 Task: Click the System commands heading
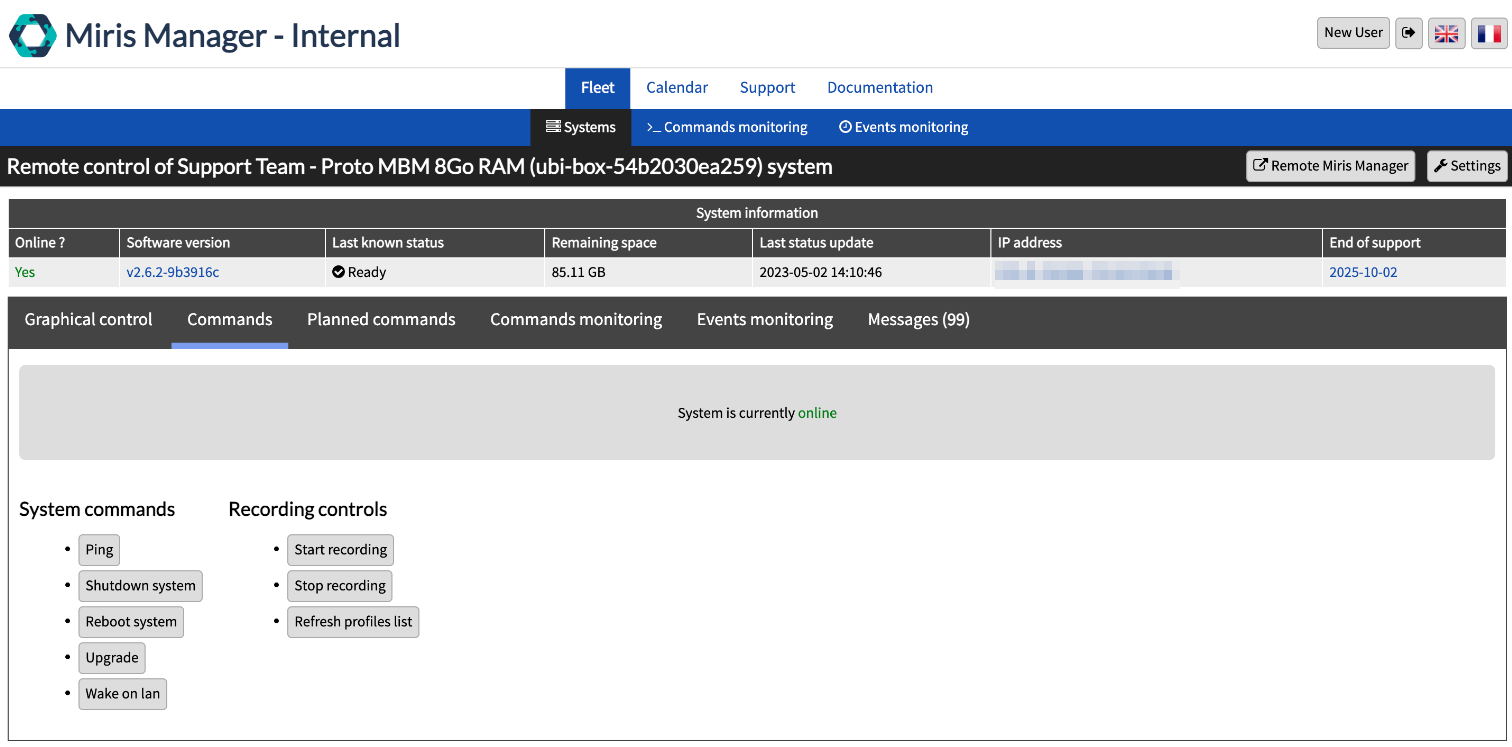coord(97,510)
